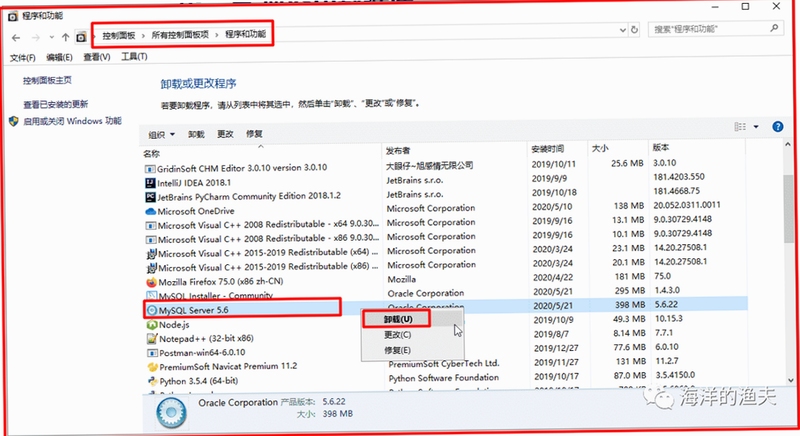Screen dimensions: 800x436
Task: Select the Notepad++ (32-bit x86) icon
Action: (152, 339)
